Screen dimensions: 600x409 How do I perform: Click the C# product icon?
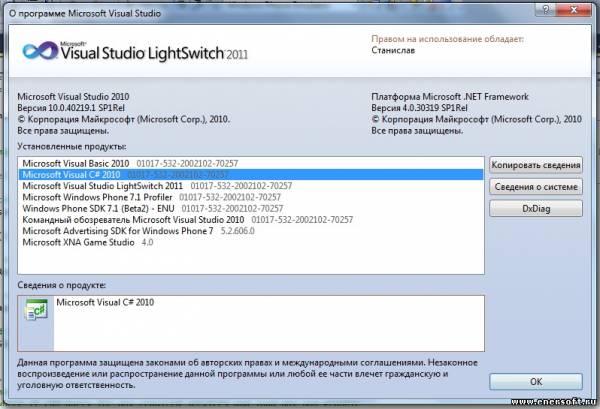pyautogui.click(x=36, y=310)
